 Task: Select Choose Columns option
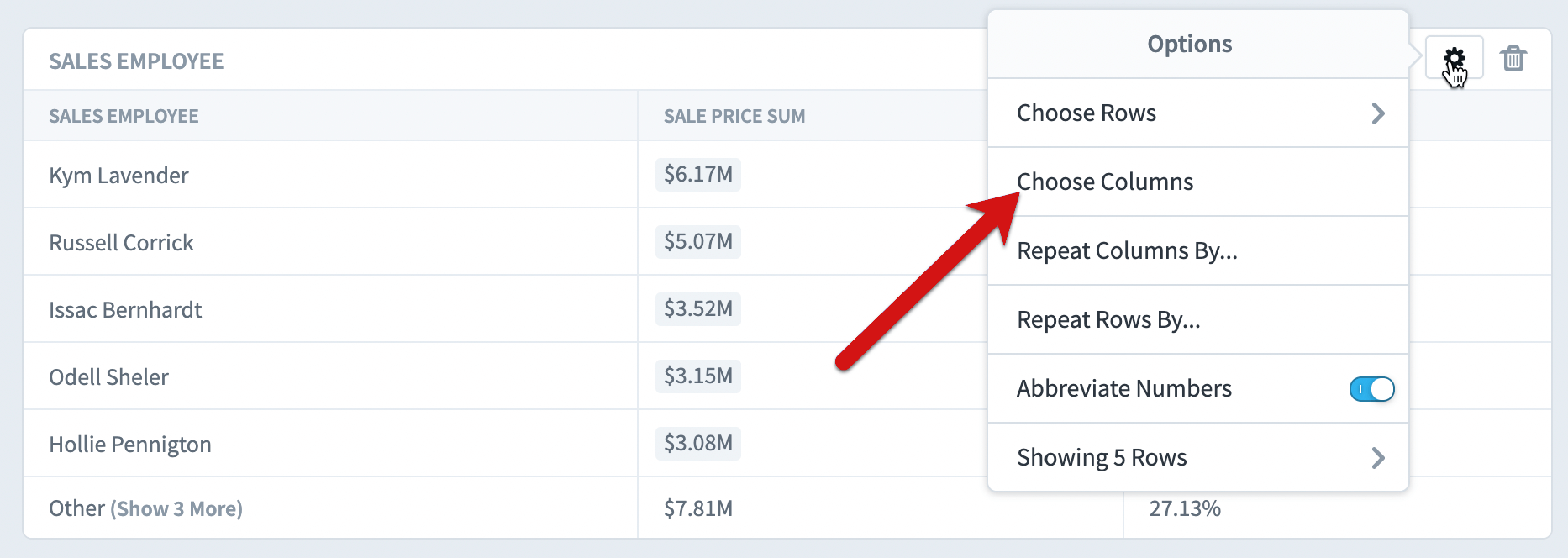pos(1198,182)
